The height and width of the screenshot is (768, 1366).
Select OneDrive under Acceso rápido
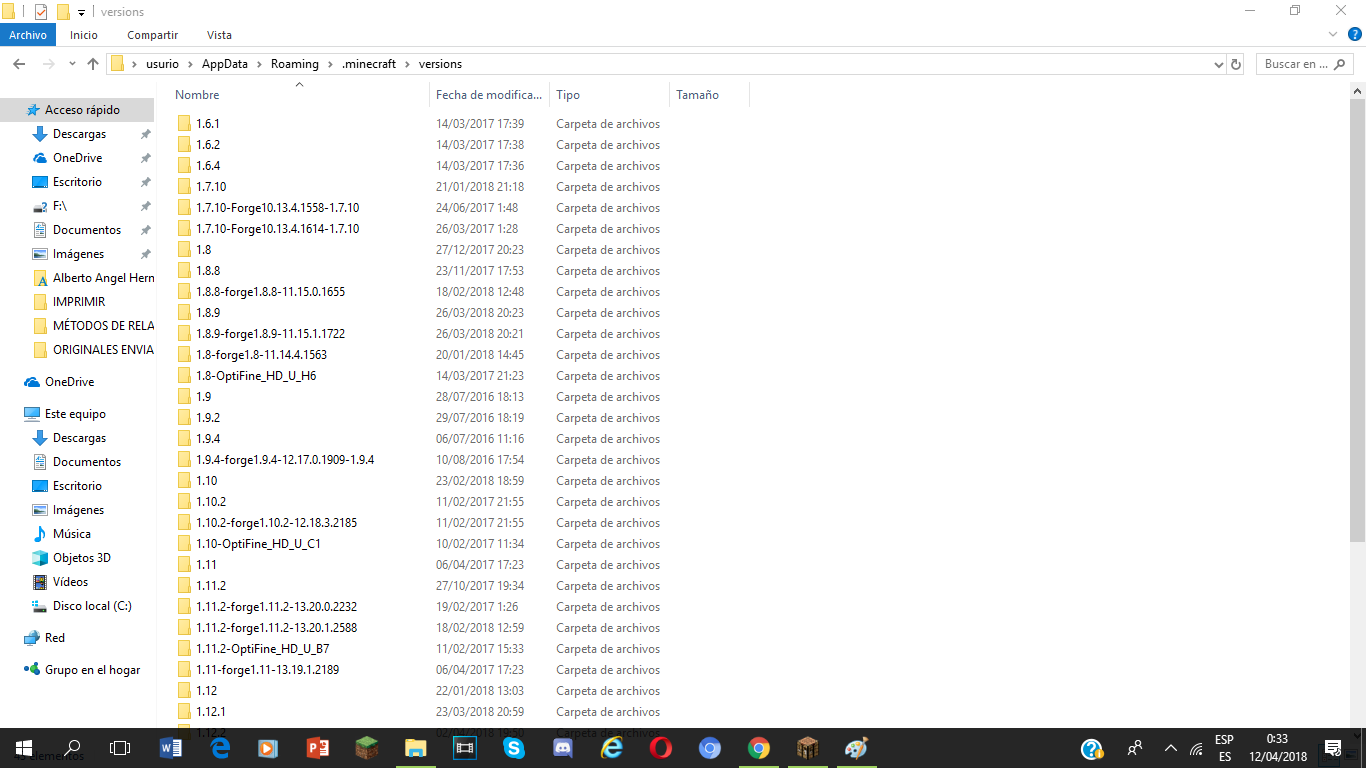coord(77,158)
